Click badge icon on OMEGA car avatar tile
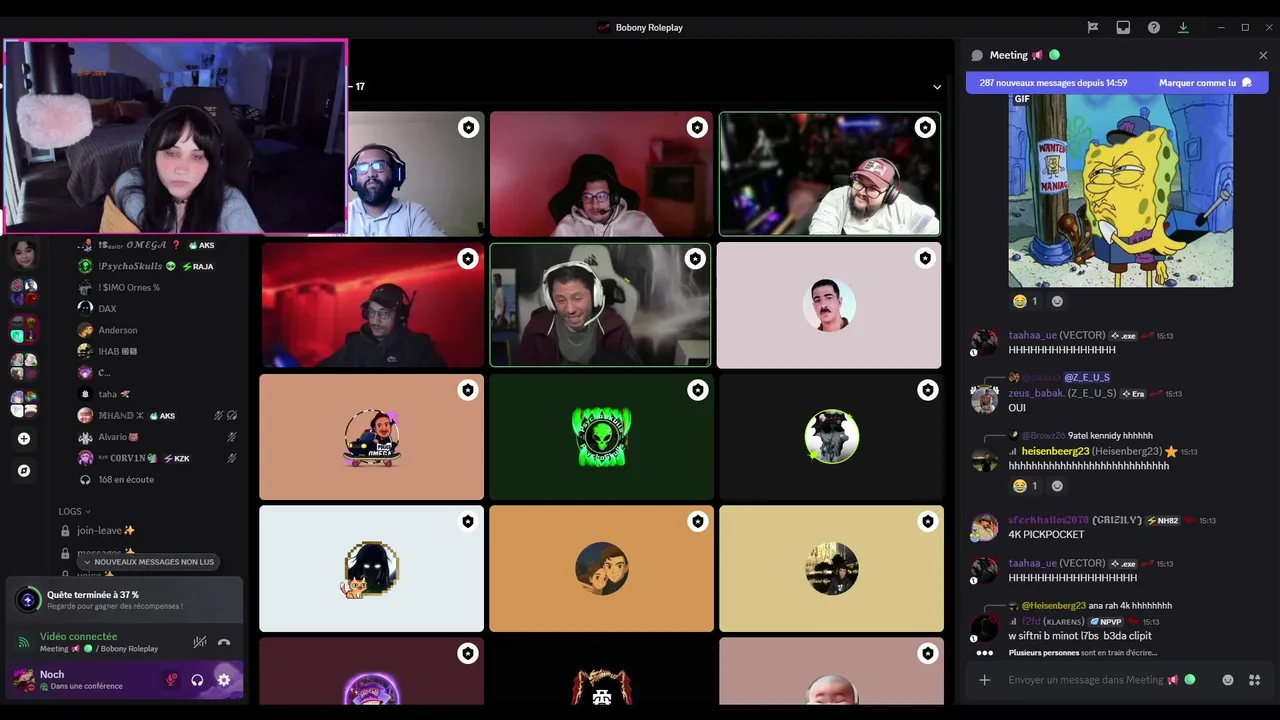 tap(467, 390)
